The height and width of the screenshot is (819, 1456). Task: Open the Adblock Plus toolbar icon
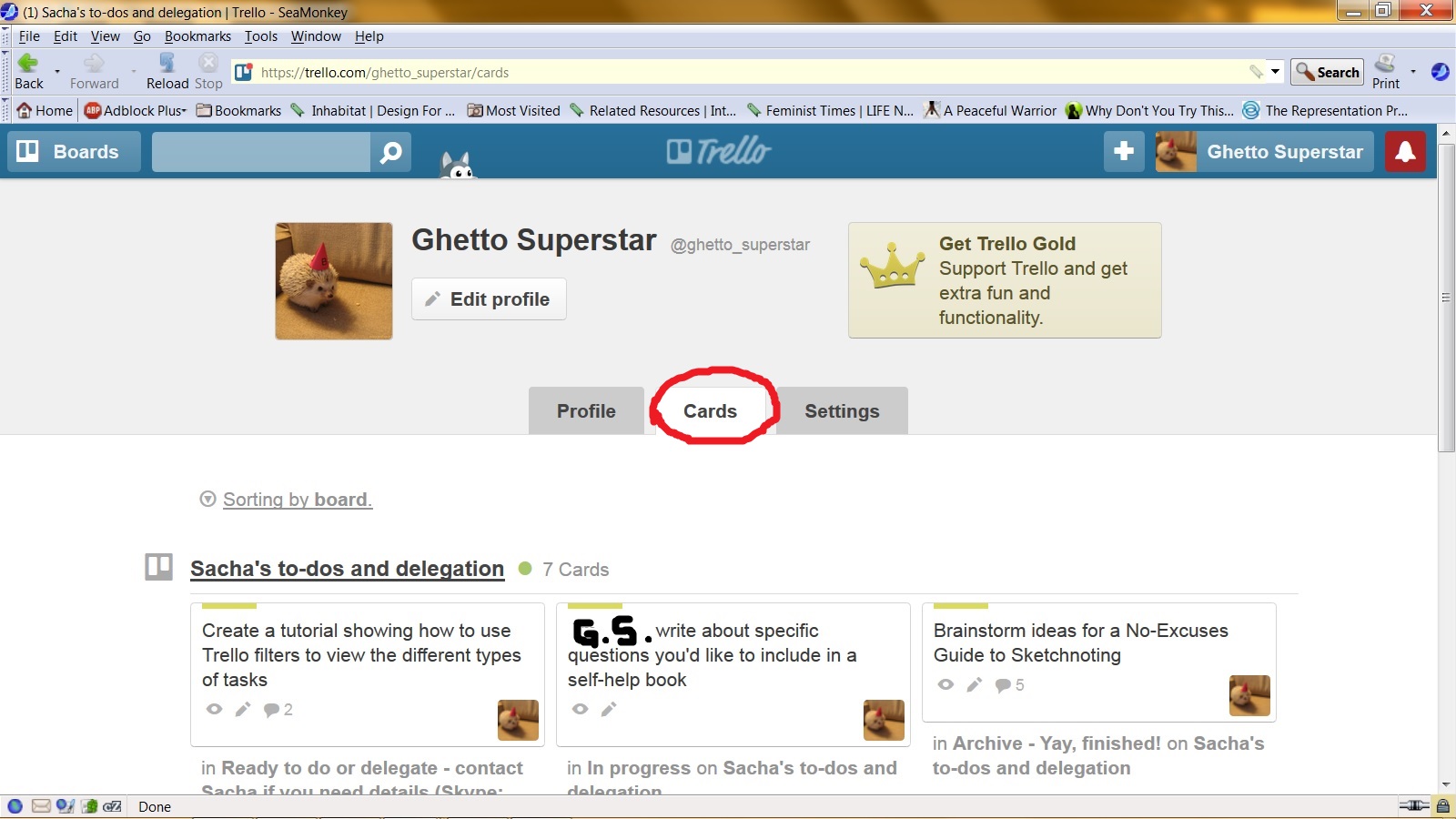[92, 110]
